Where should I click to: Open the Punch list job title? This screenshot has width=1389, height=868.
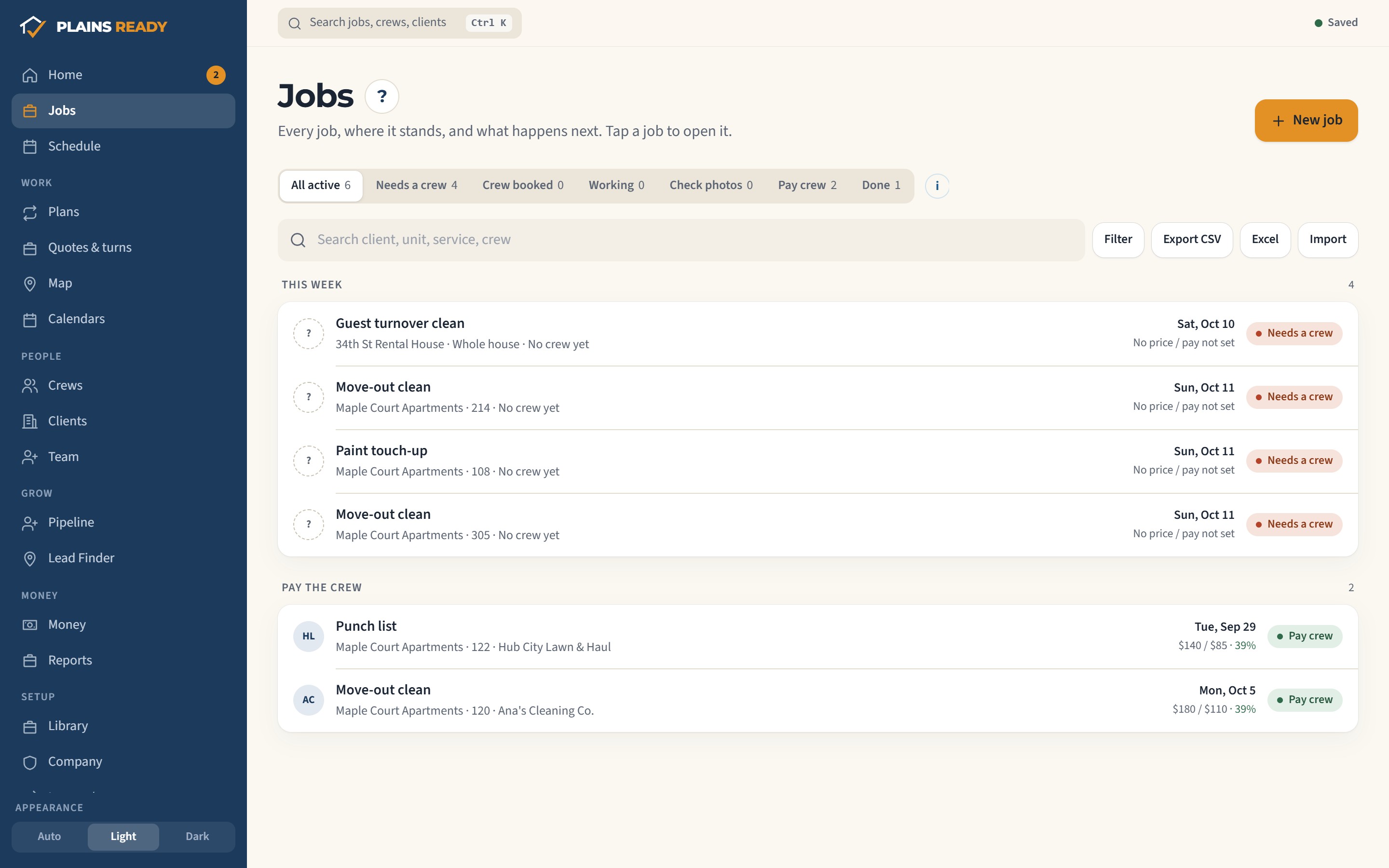(366, 626)
